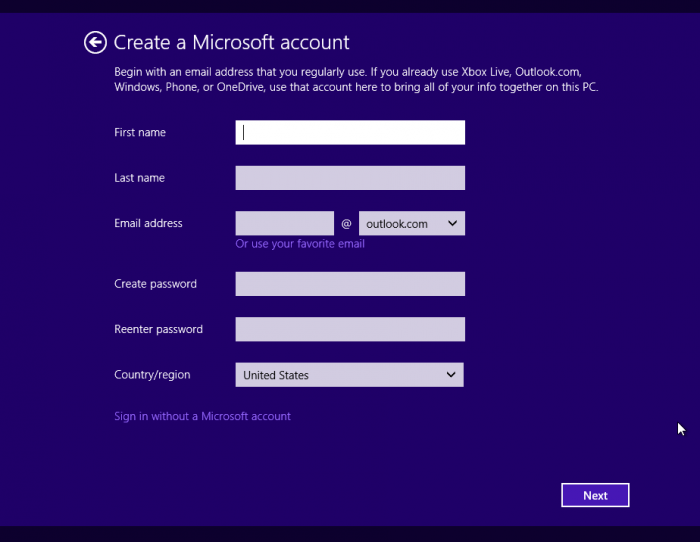Open the outlook.com domain dropdown
This screenshot has width=700, height=542.
(x=412, y=223)
